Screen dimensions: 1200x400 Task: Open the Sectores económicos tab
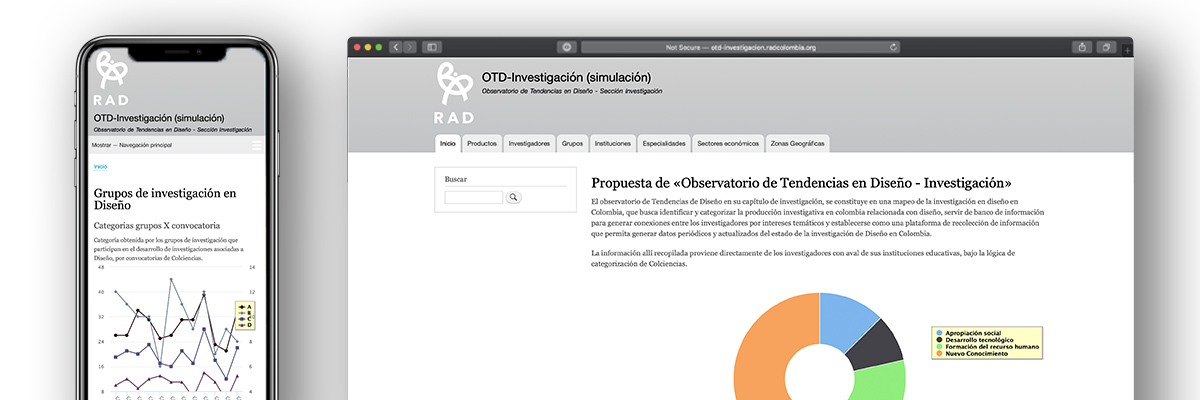pyautogui.click(x=728, y=144)
